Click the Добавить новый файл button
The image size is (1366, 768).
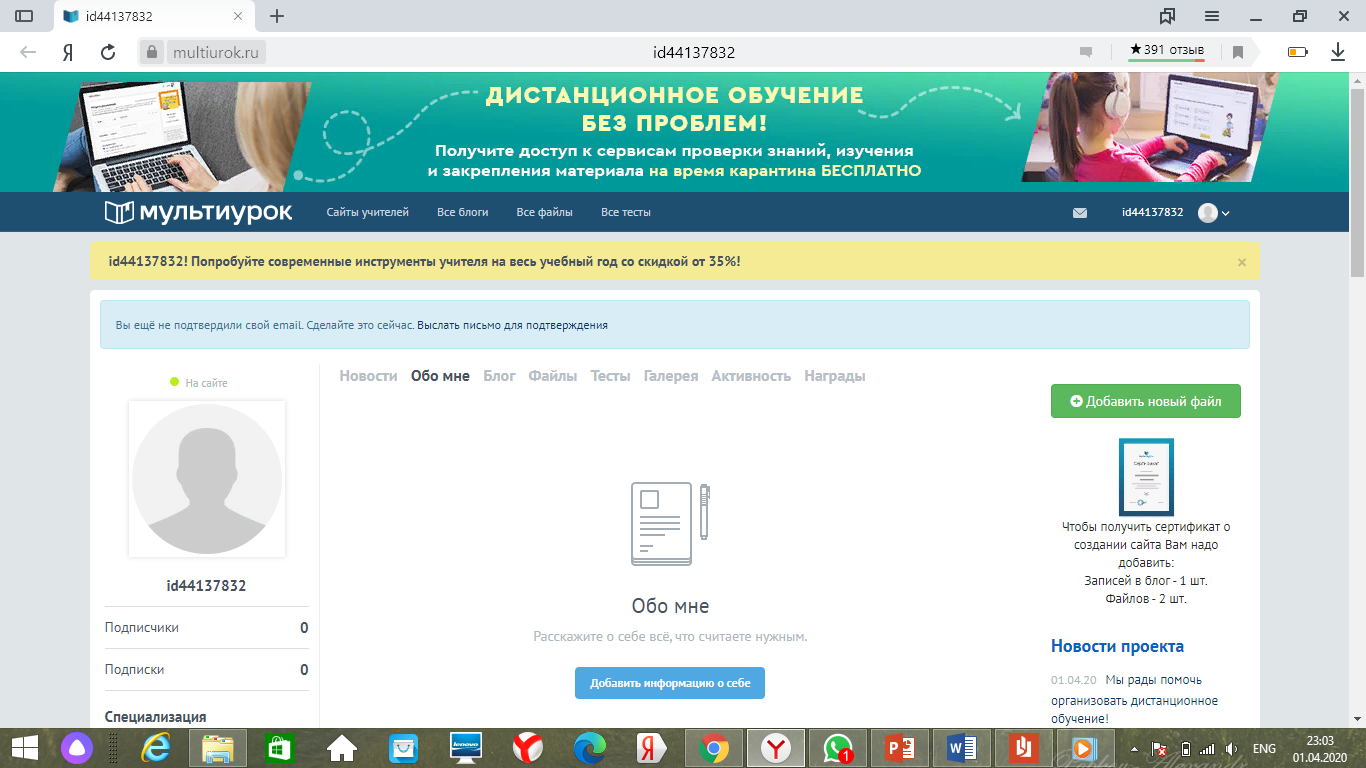point(1145,401)
